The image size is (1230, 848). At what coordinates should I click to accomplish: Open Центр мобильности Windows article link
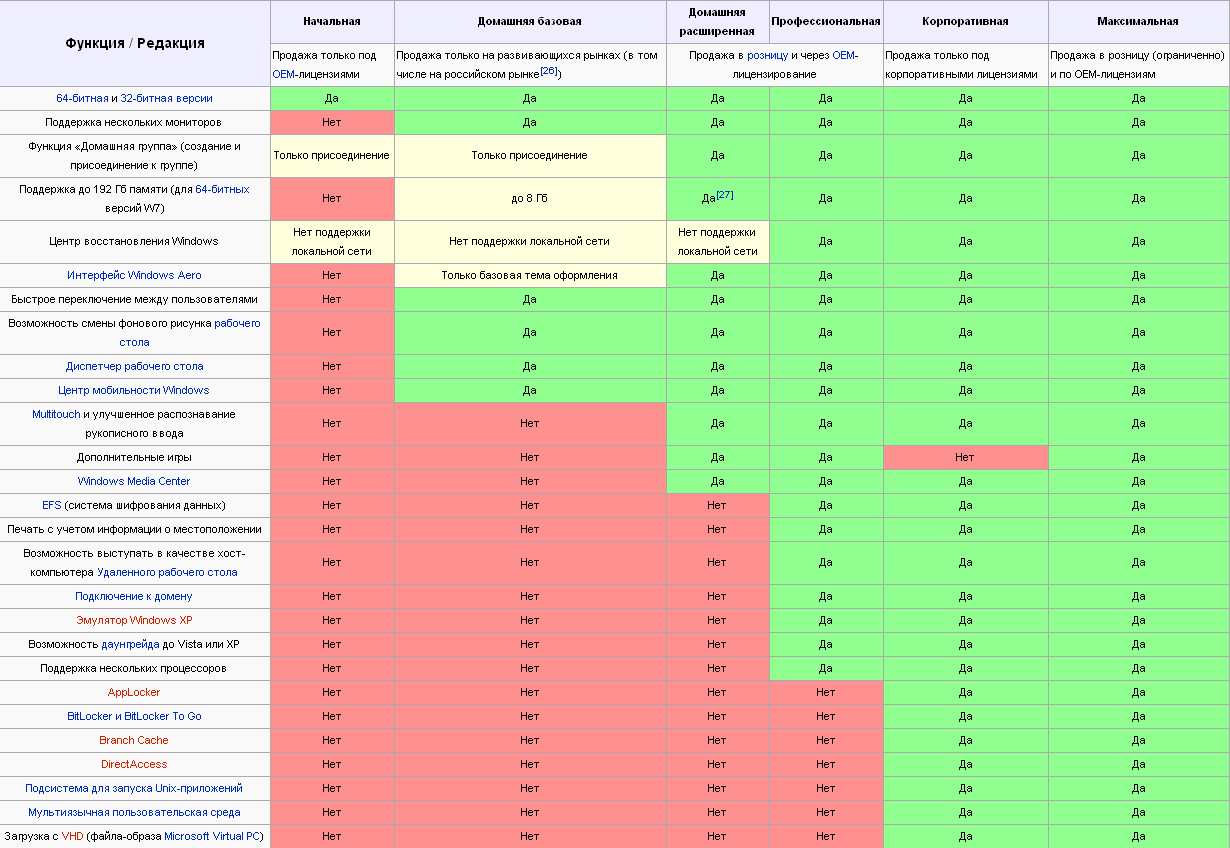134,390
